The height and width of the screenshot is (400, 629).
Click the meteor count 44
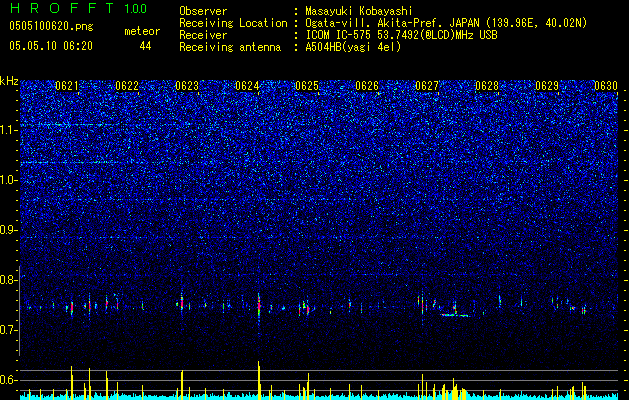[x=145, y=46]
